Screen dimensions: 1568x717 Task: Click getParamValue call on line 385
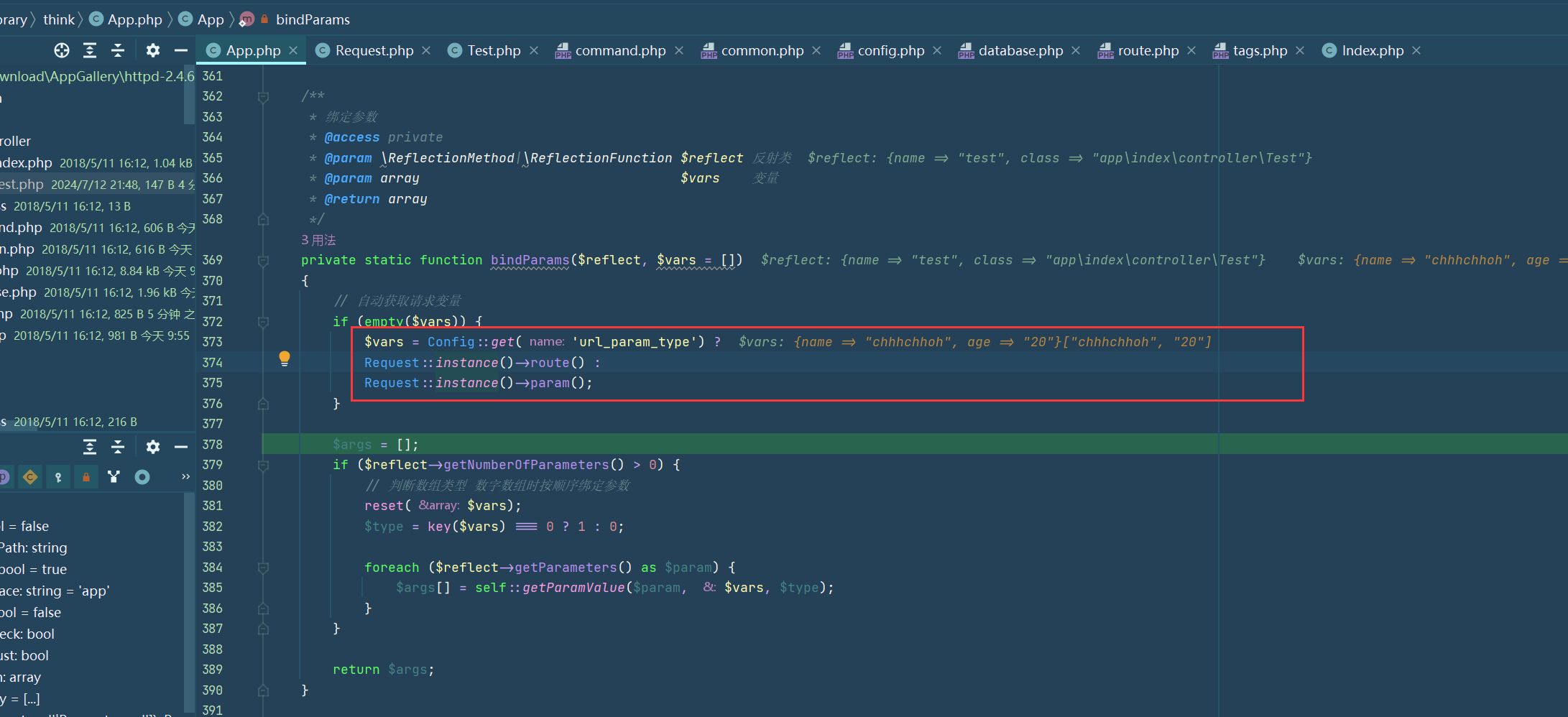pos(573,588)
